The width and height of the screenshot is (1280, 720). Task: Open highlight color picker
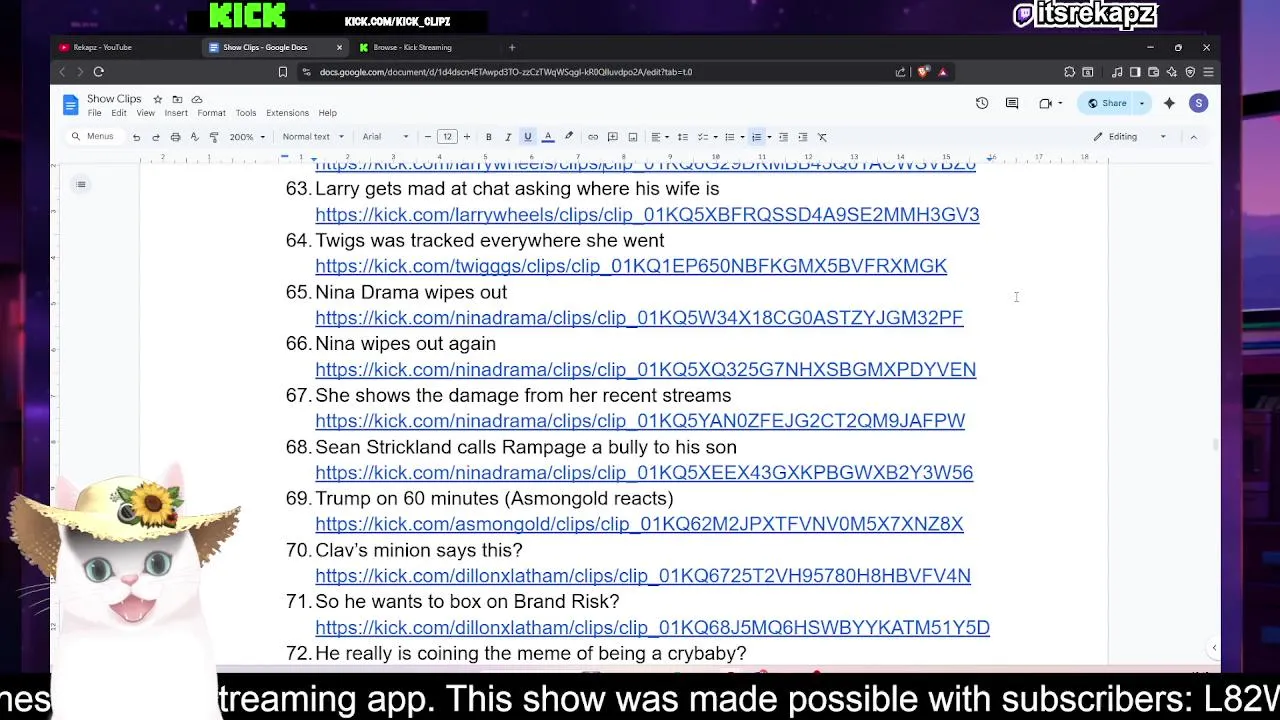click(568, 137)
